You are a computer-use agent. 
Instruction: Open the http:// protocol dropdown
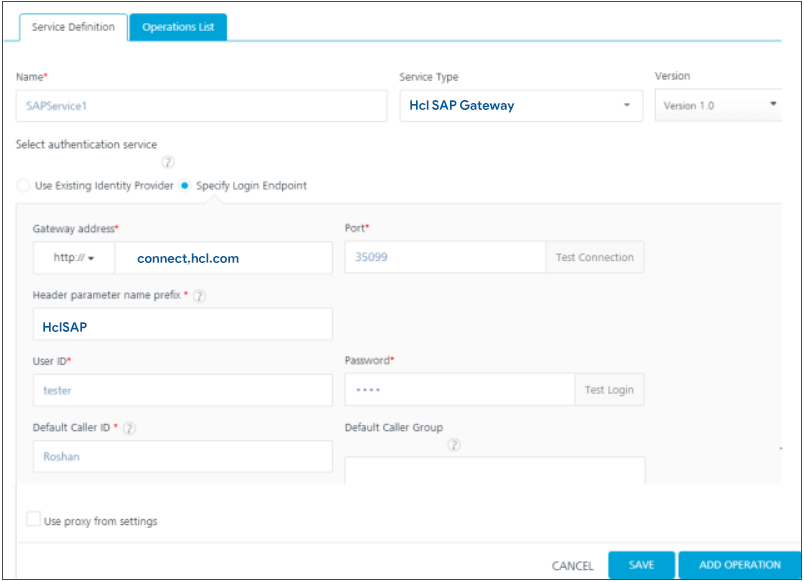click(73, 258)
